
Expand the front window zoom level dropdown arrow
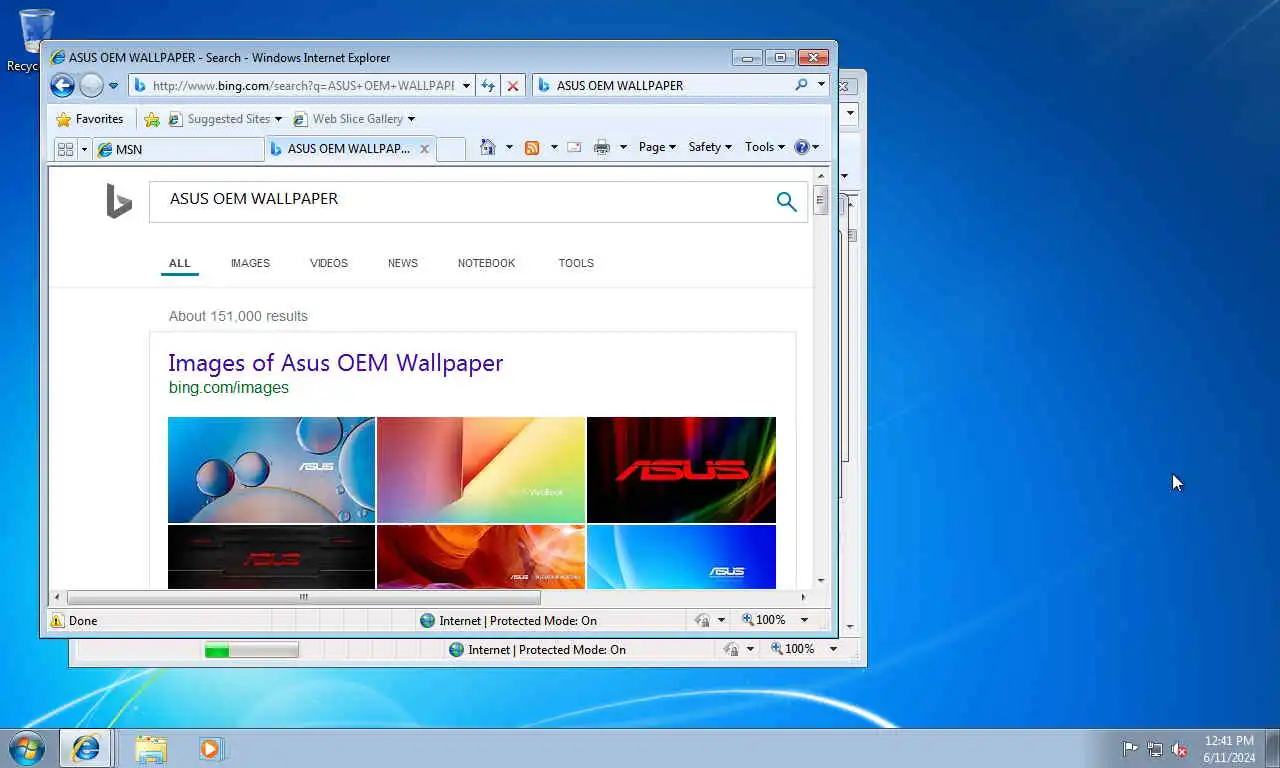coord(804,620)
